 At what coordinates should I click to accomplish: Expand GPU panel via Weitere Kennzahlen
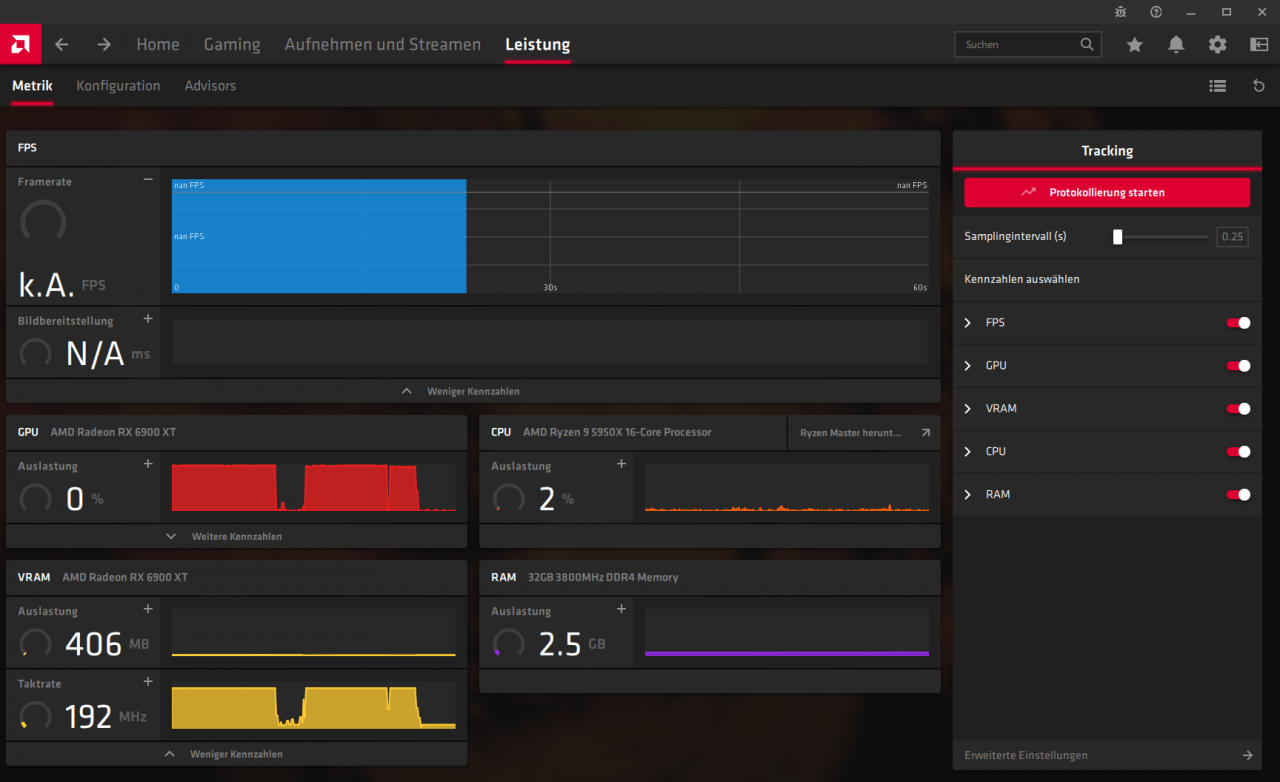coord(236,537)
